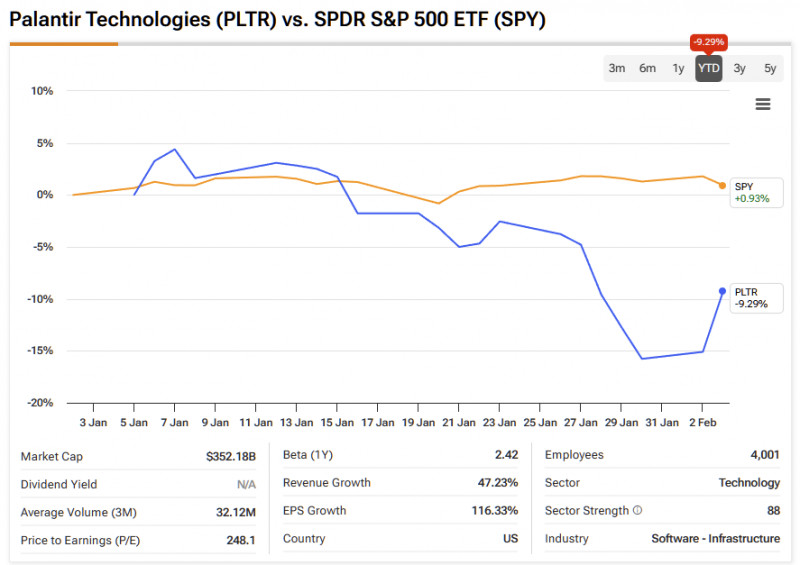
Task: Select the YTD range button
Action: pyautogui.click(x=709, y=68)
